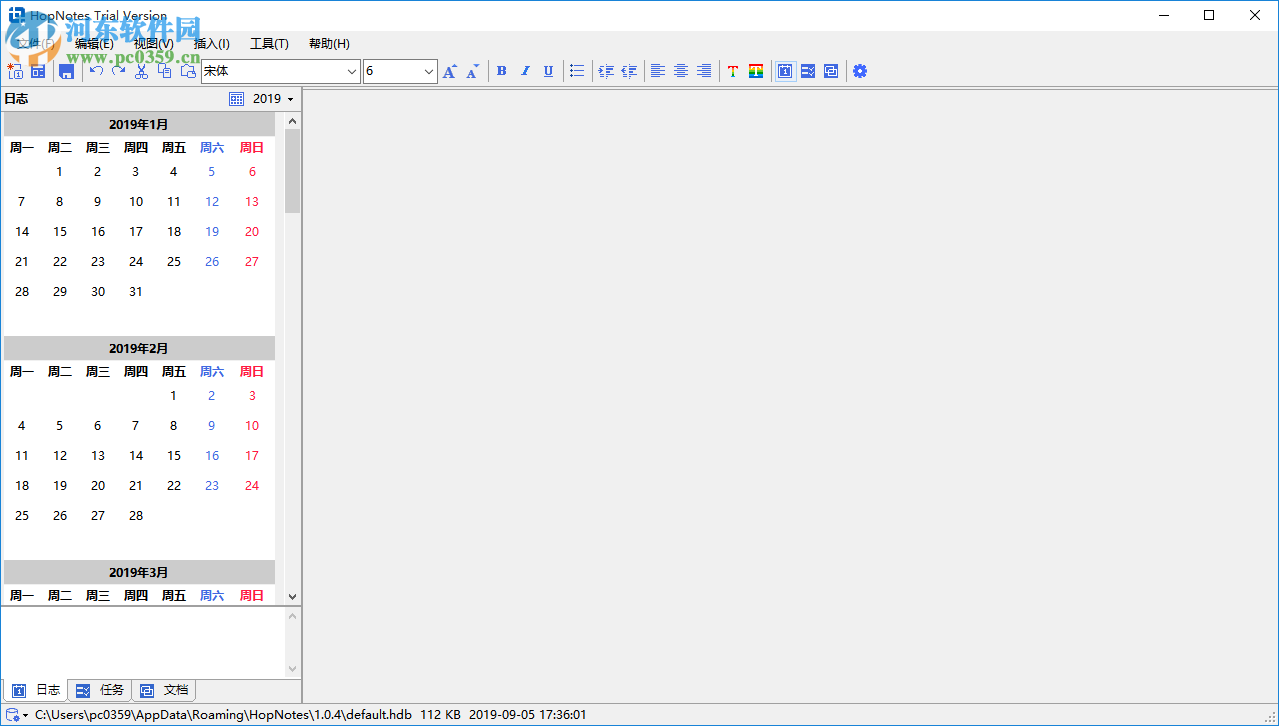This screenshot has height=726, width=1279.
Task: Click the Save icon in the toolbar
Action: (67, 71)
